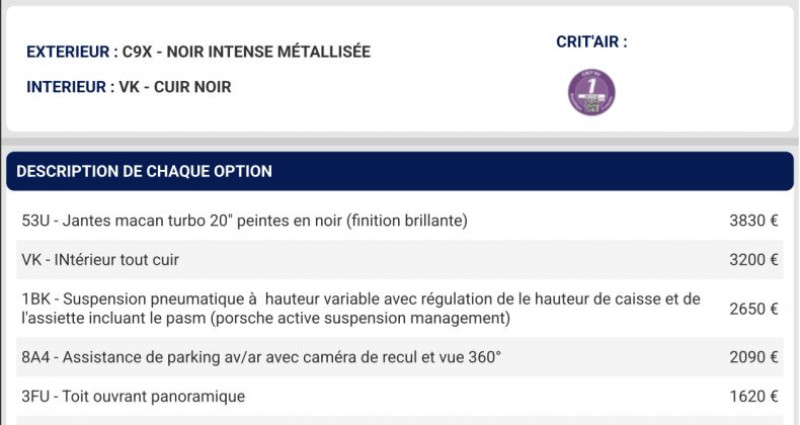Select the 3FU Toit ouvrant panoramique option

point(399,396)
